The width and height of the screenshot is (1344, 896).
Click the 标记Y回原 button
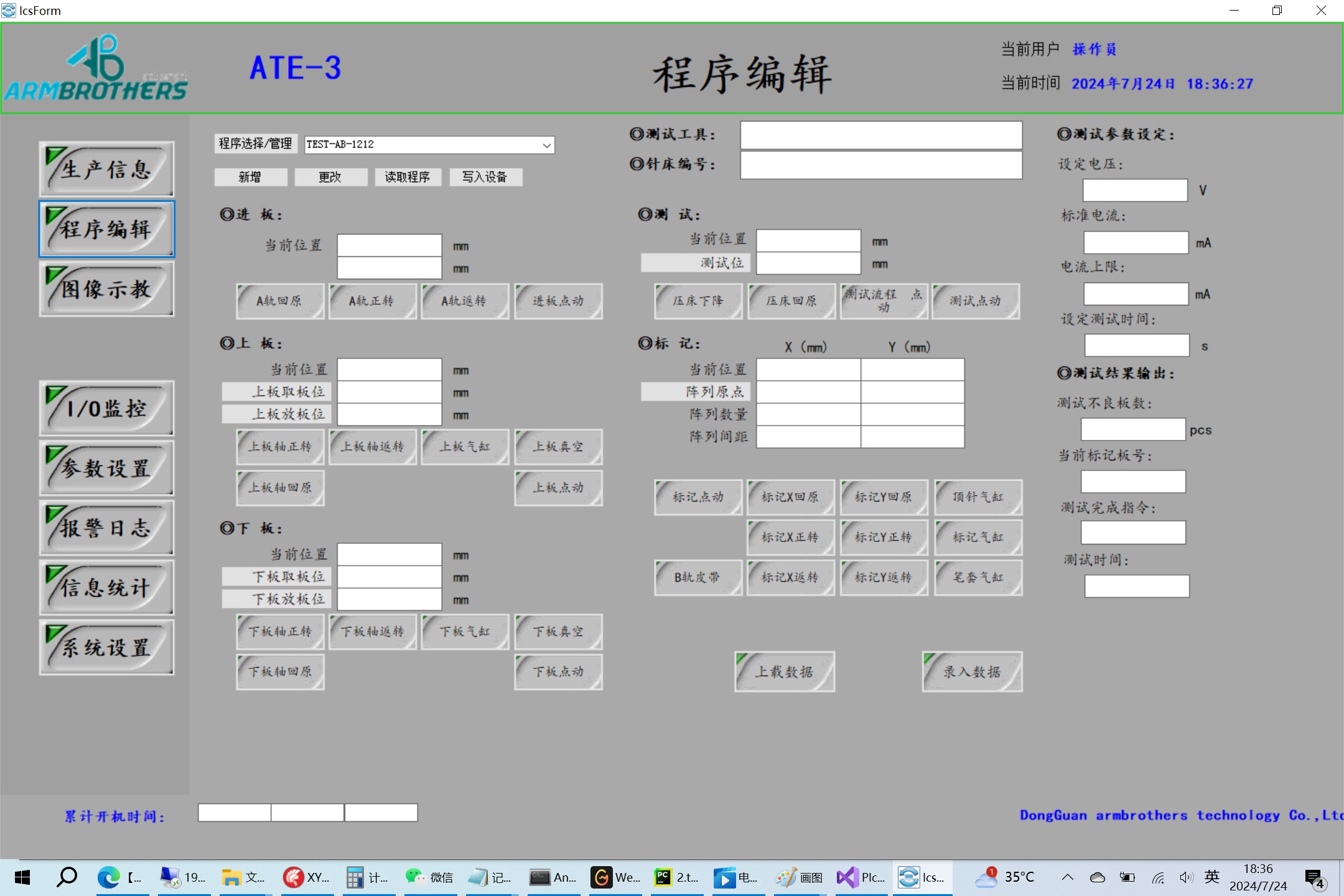[884, 497]
